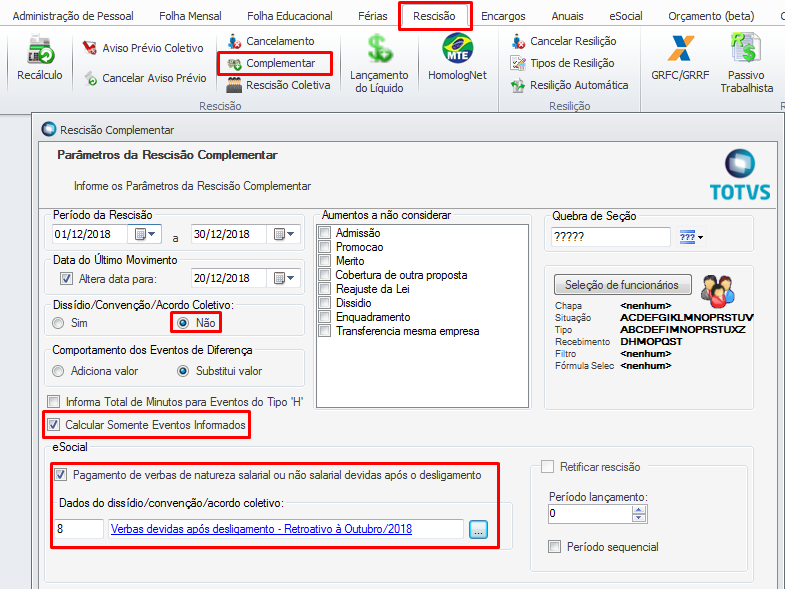Toggle Calcular Somente Eventos Informados
Viewport: 785px width, 589px height.
[53, 425]
